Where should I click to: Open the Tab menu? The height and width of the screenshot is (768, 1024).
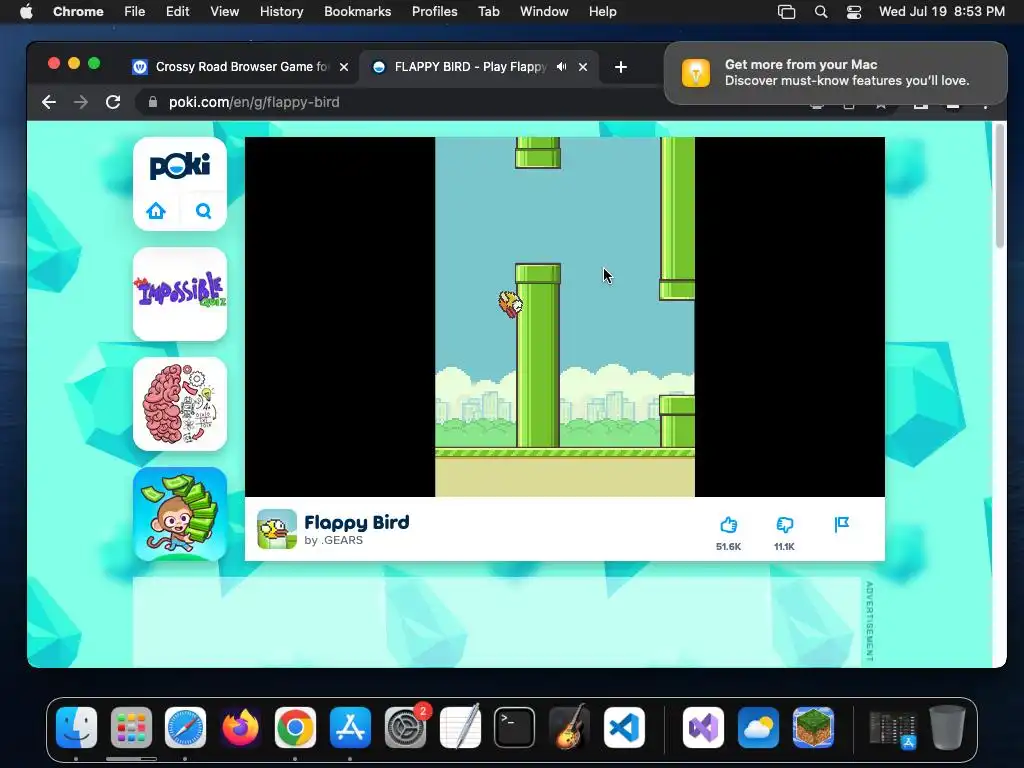pyautogui.click(x=488, y=12)
